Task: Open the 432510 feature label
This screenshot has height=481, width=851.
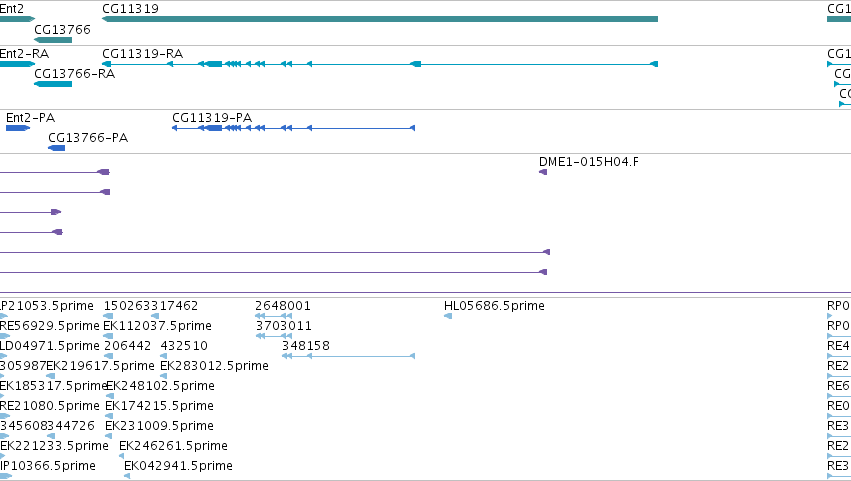Action: [184, 346]
